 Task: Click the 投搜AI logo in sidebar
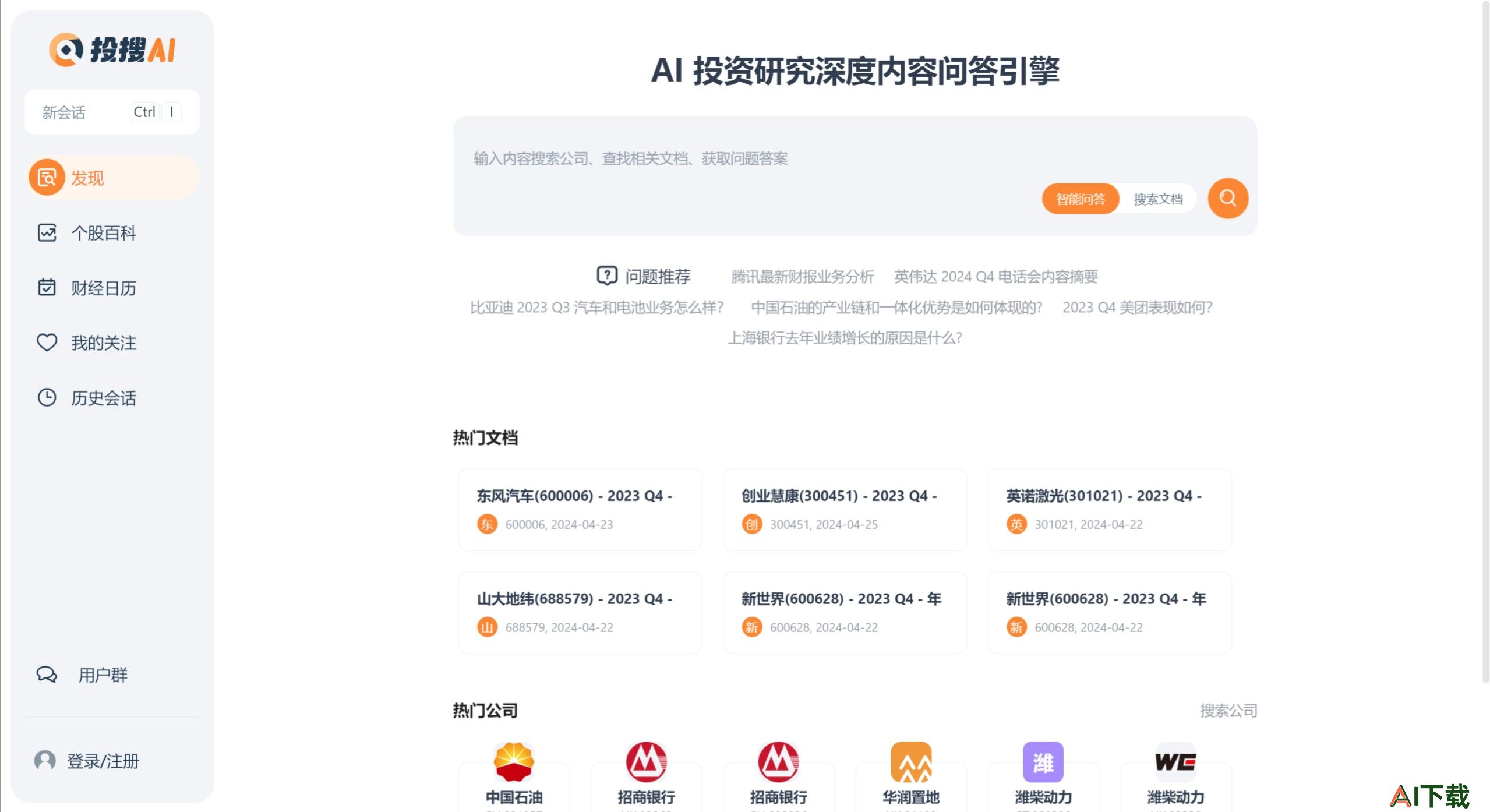(x=112, y=50)
